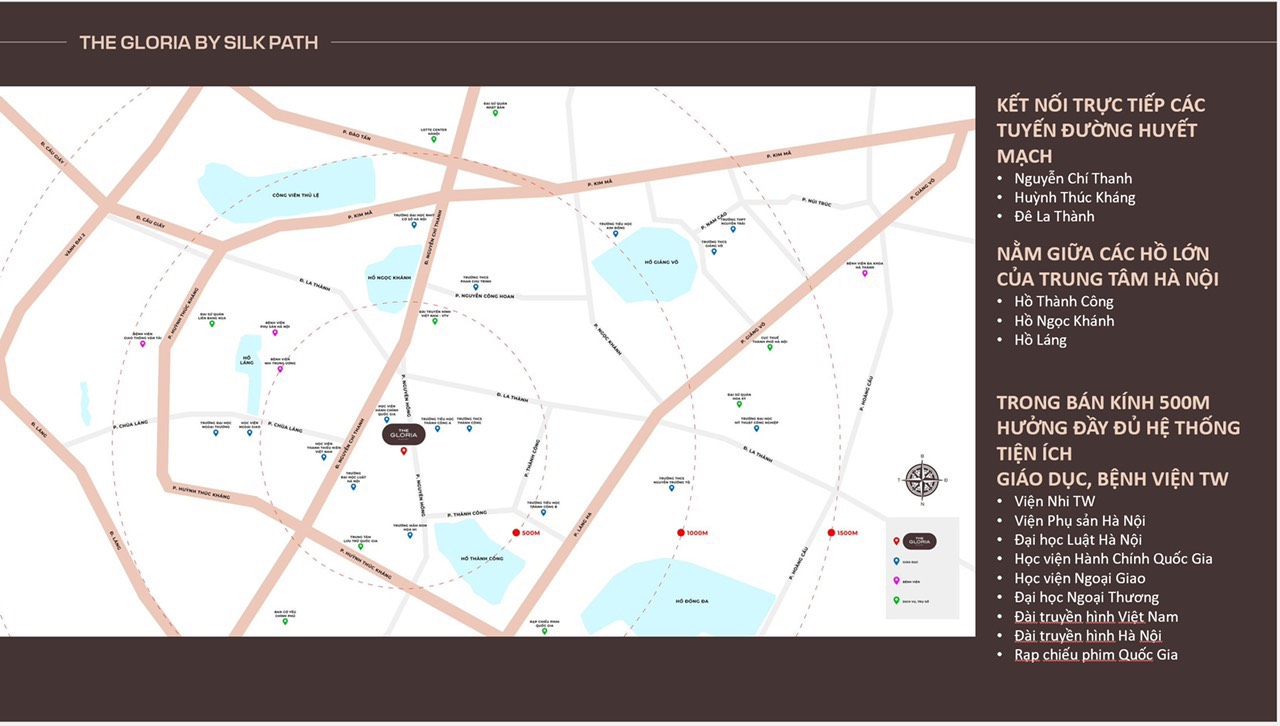
Task: Click the compass rose icon
Action: (x=921, y=480)
